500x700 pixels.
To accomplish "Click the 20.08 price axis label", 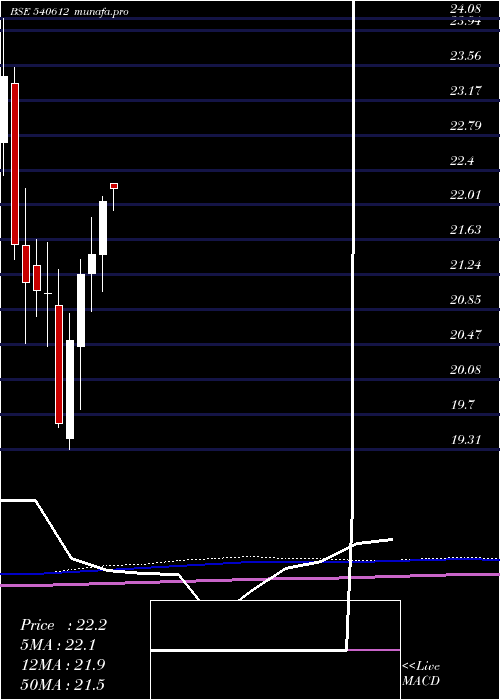I will [x=466, y=370].
